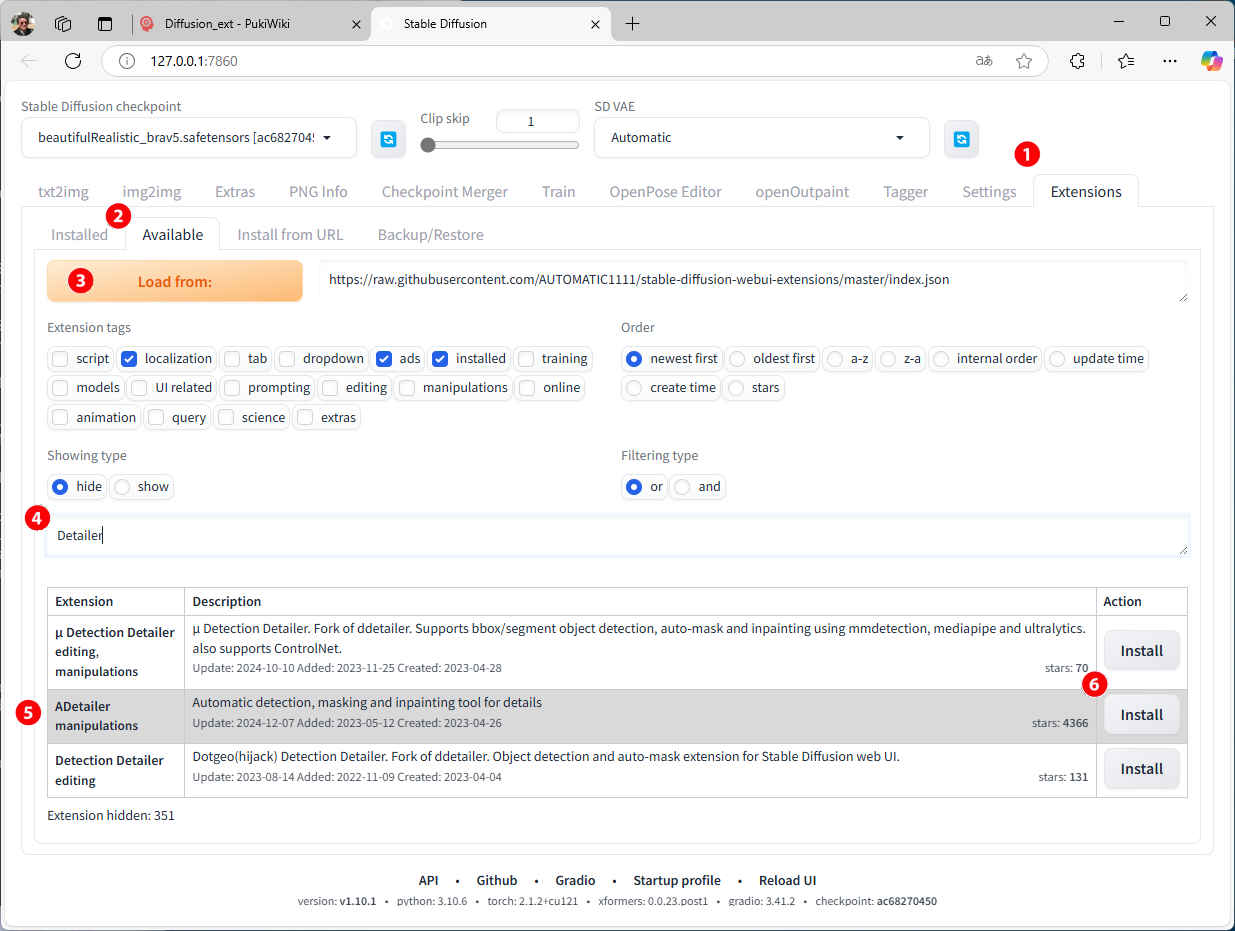The height and width of the screenshot is (931, 1235).
Task: Open the txt2img tab
Action: 63,192
